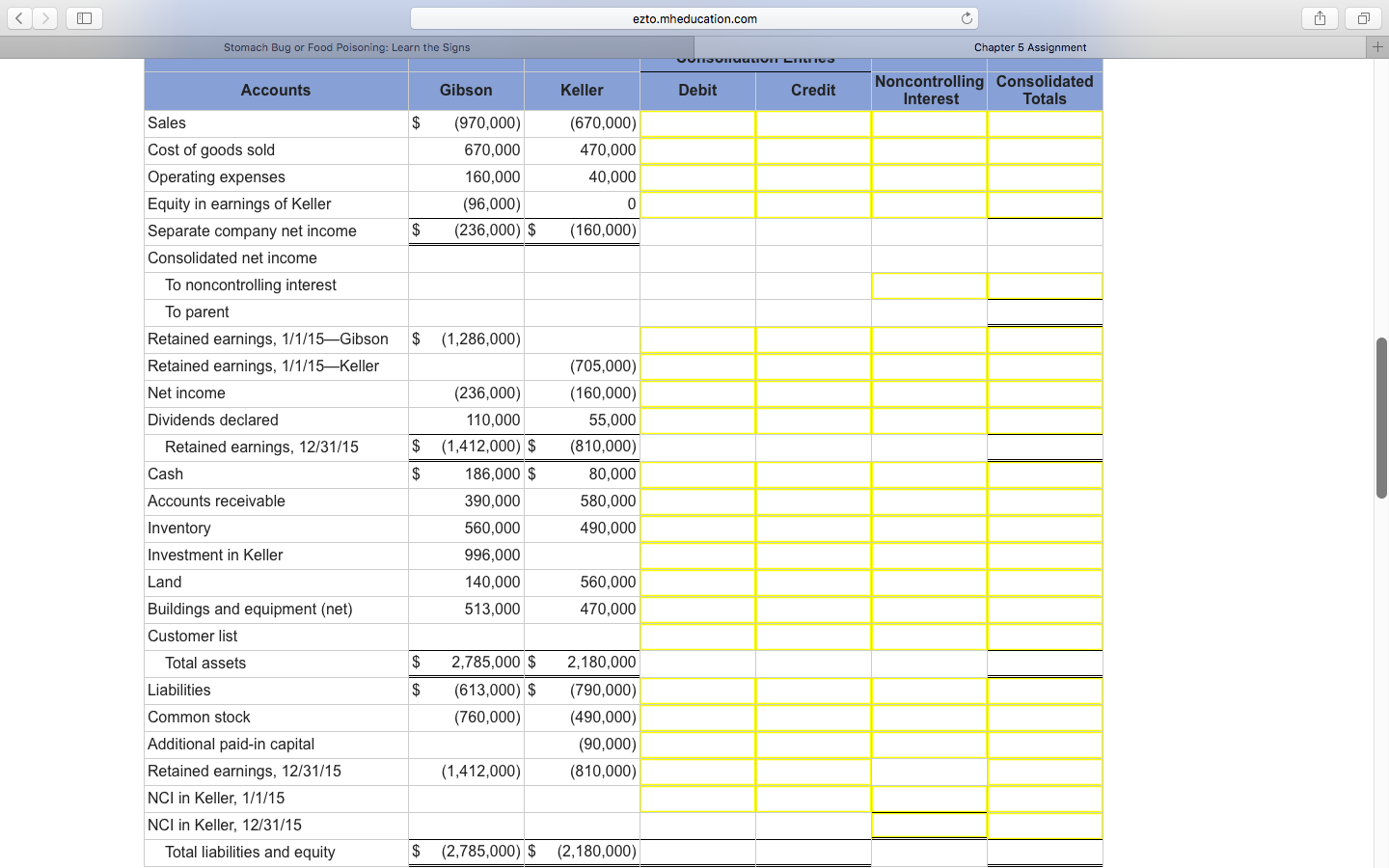This screenshot has width=1389, height=868.
Task: Select Buildings and equipment (net) Debit cell
Action: [697, 610]
